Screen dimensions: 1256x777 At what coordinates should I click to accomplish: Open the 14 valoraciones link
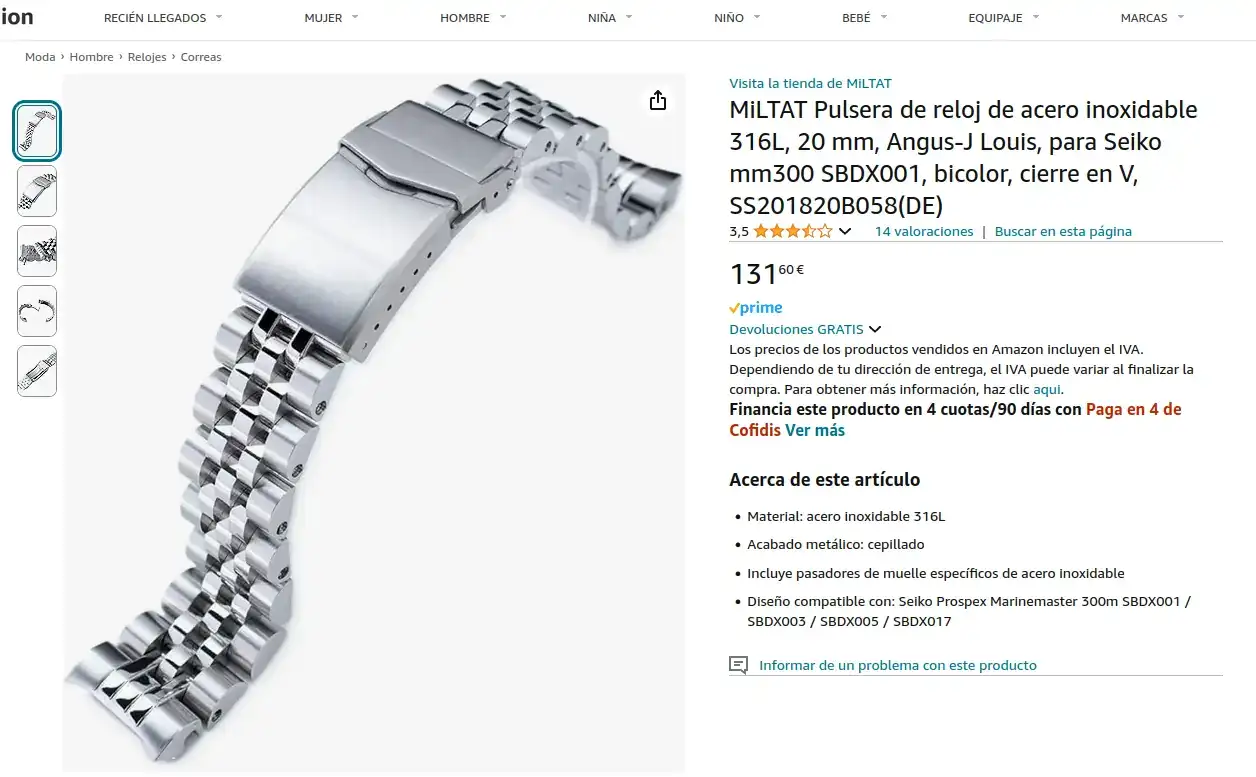click(924, 231)
